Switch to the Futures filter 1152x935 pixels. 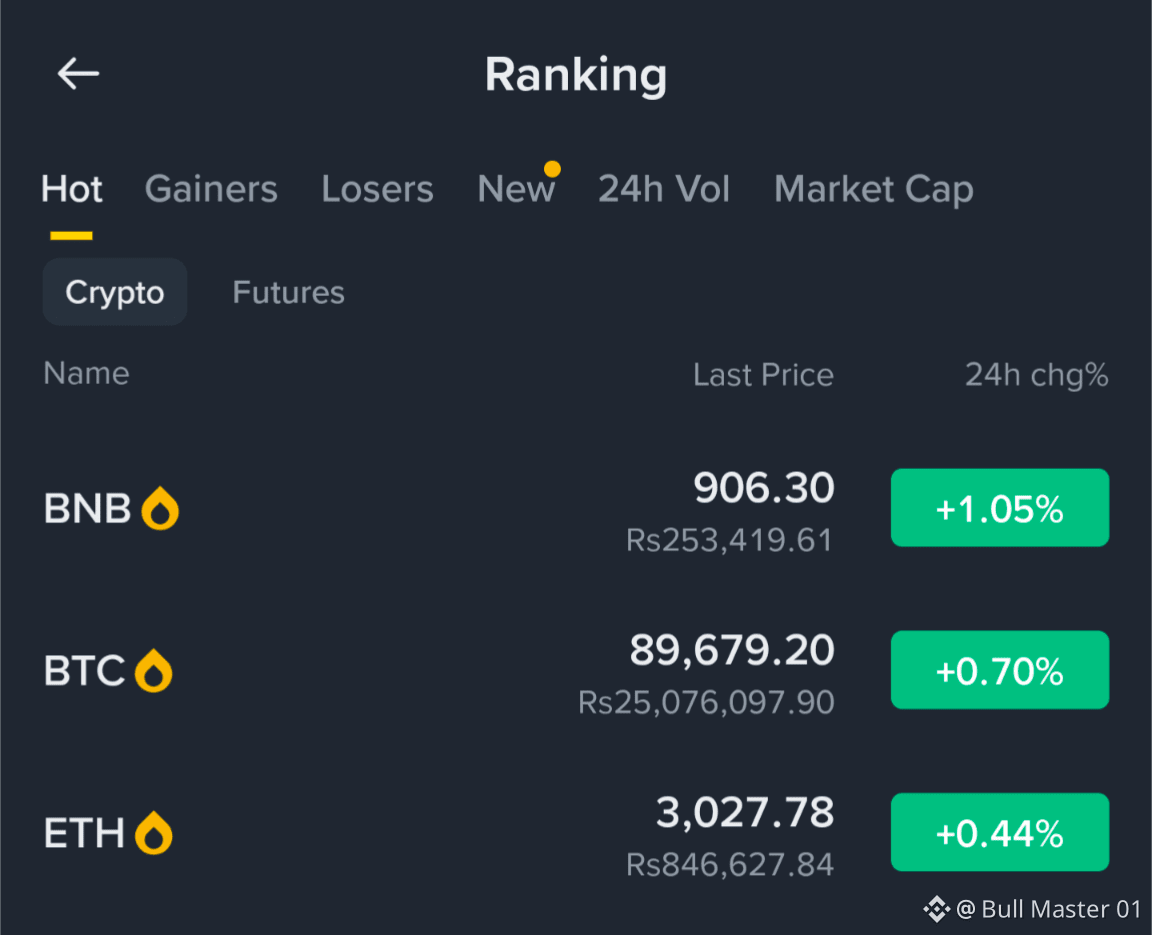coord(287,292)
